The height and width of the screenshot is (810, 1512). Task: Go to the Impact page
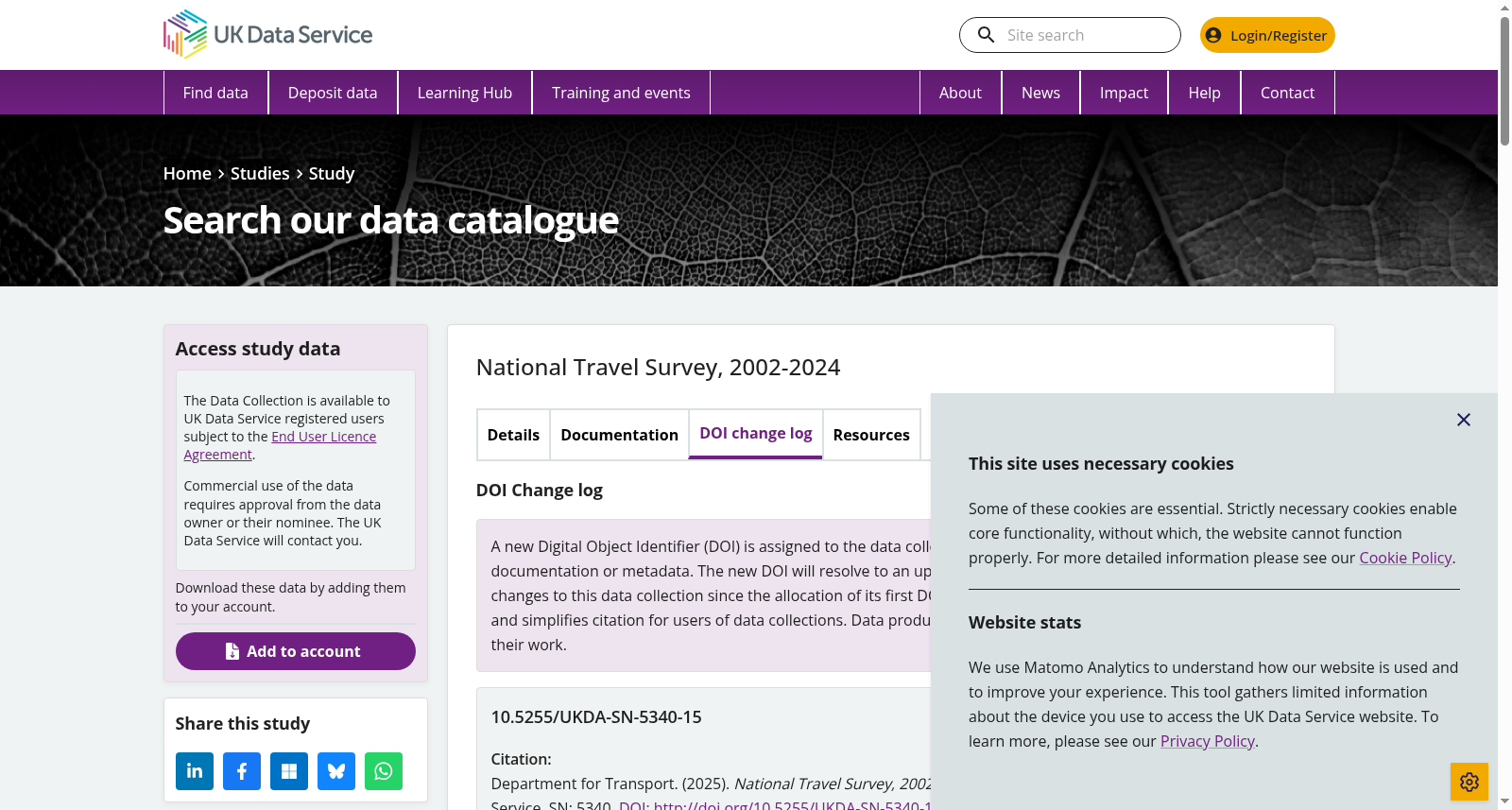(1124, 93)
